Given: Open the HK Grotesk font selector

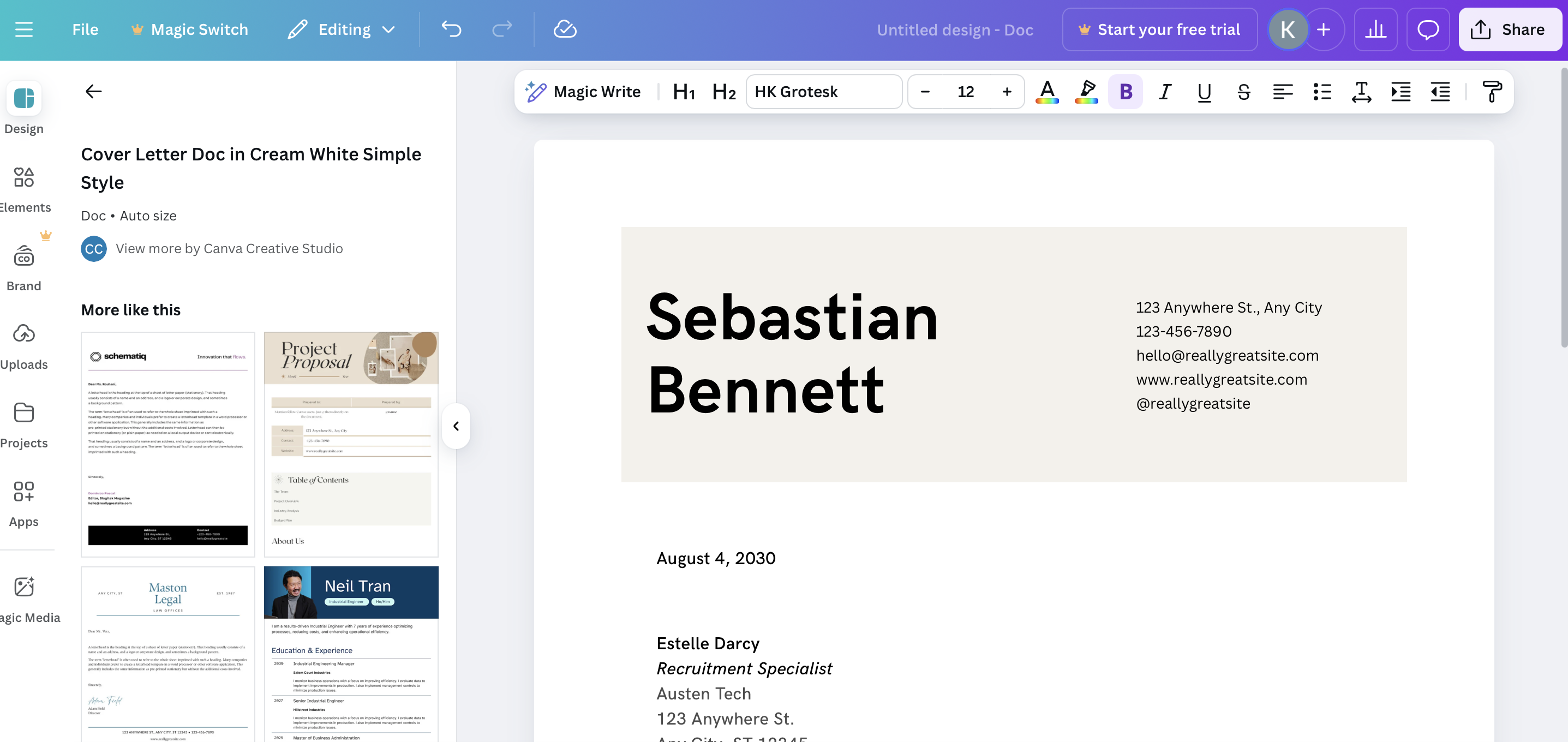Looking at the screenshot, I should [x=824, y=91].
